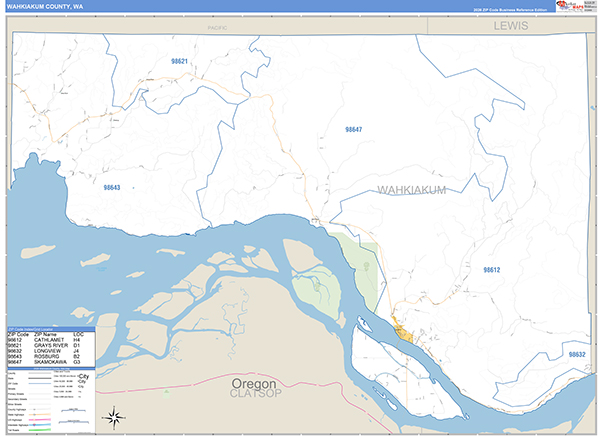This screenshot has width=600, height=436.
Task: Click grid location 'D1' in index table
Action: click(77, 345)
